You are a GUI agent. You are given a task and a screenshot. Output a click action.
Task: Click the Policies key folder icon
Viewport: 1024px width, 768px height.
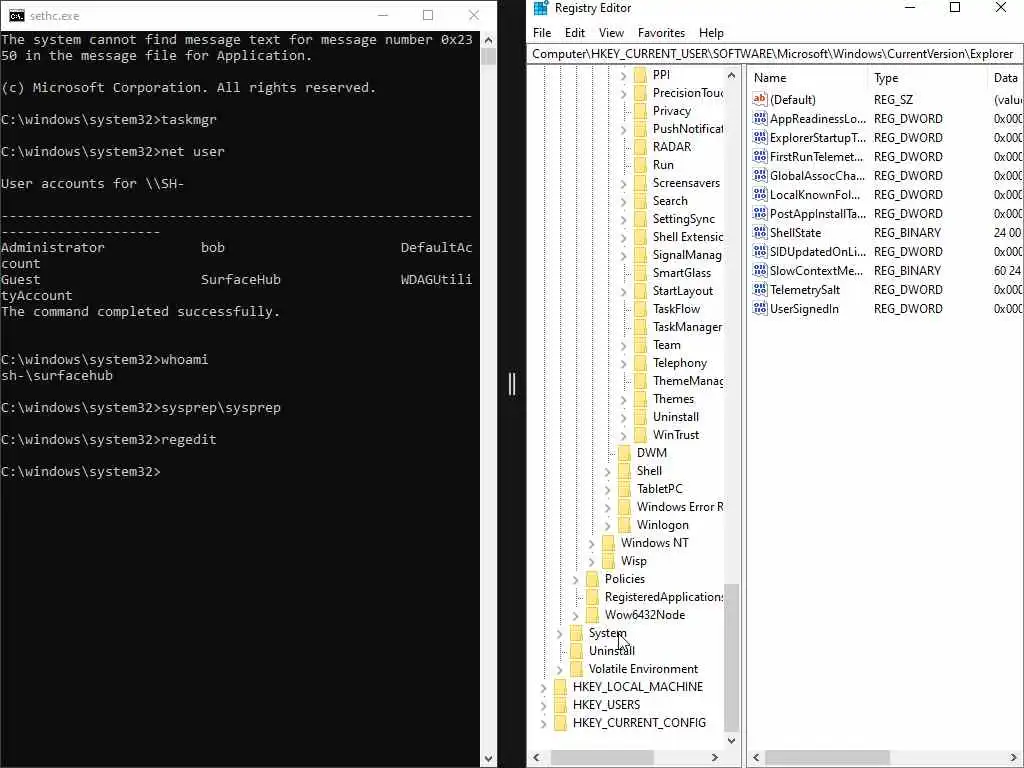(x=592, y=579)
